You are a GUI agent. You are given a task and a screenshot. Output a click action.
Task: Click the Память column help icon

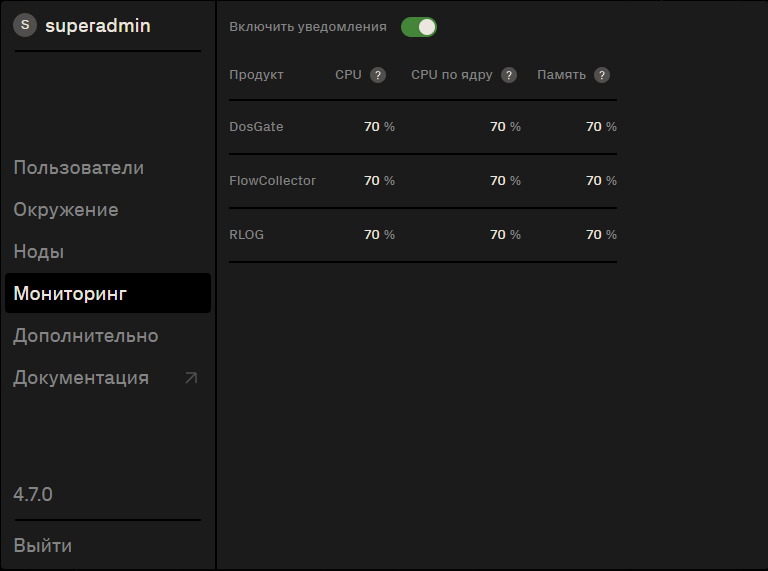602,75
